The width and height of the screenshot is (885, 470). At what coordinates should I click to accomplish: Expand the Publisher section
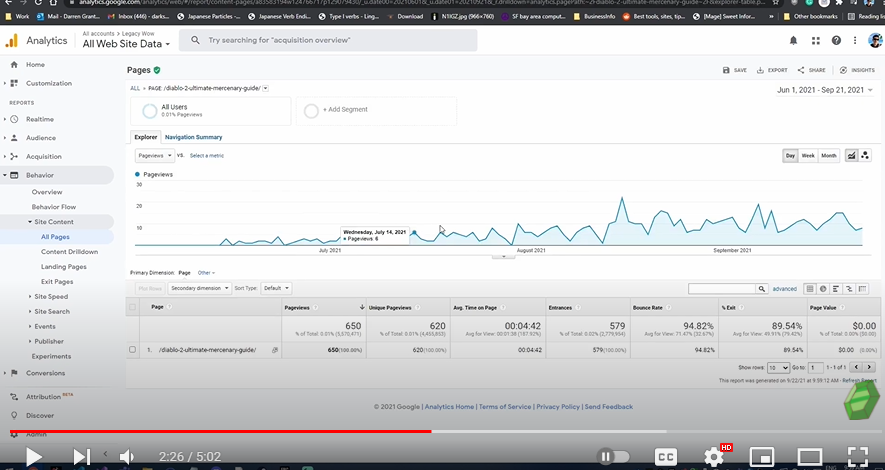[49, 341]
